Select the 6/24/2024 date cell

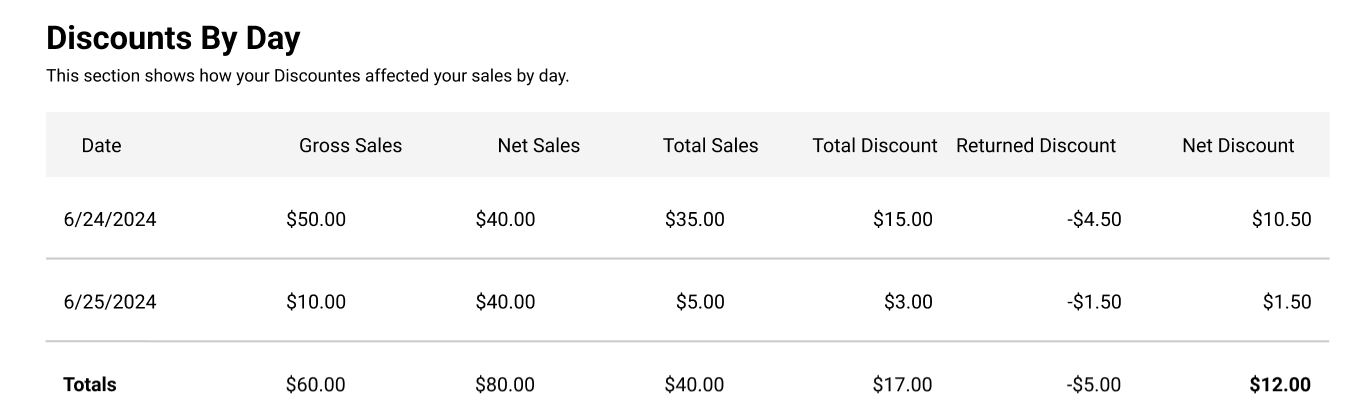tap(110, 220)
